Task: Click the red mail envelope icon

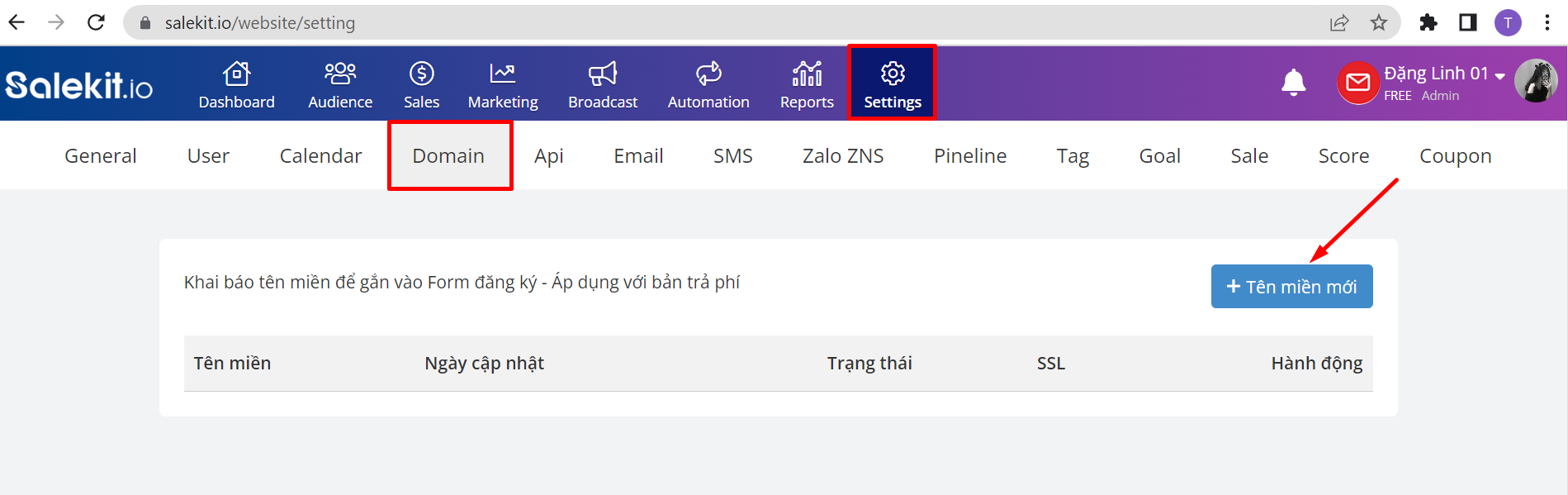Action: pyautogui.click(x=1358, y=83)
